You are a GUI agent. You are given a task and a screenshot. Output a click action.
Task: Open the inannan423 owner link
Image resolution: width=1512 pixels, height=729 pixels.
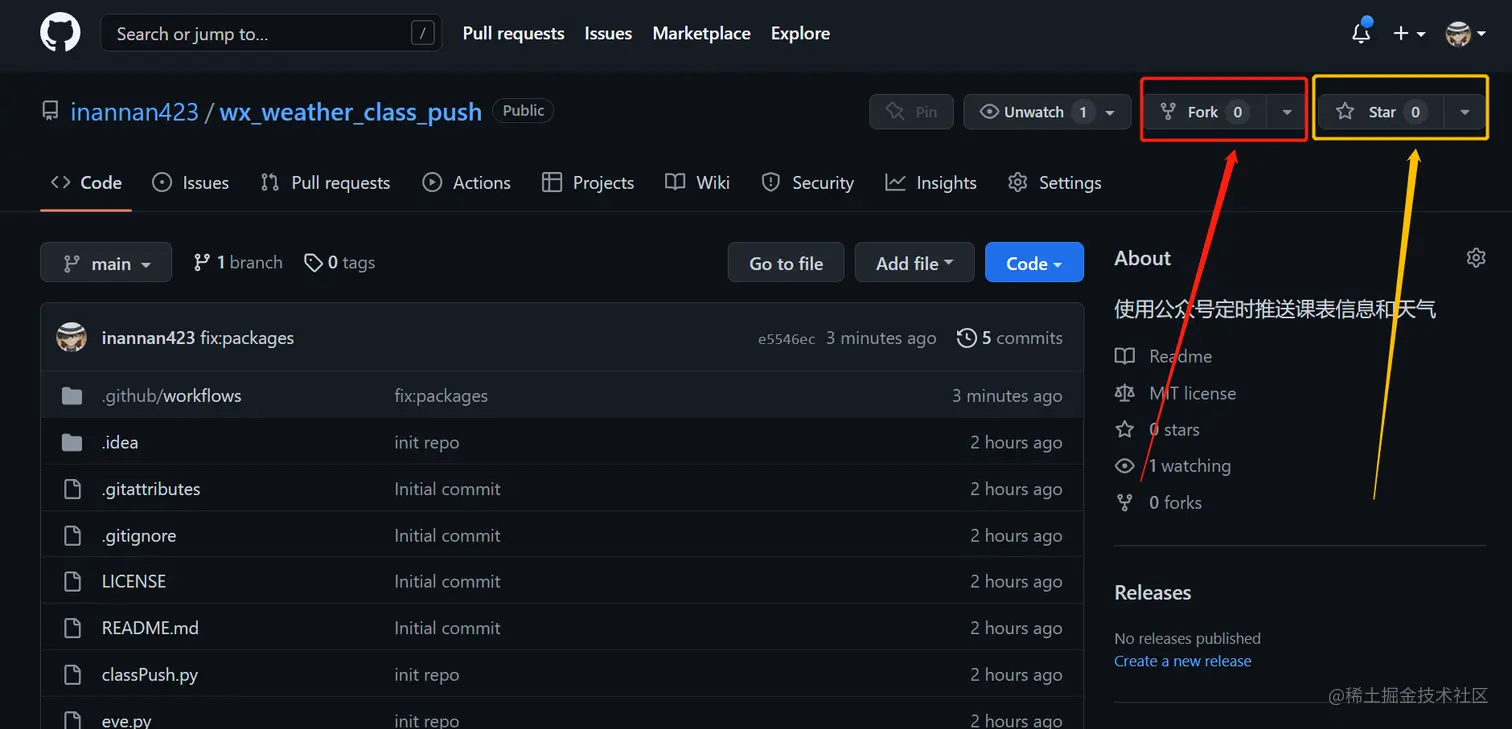pyautogui.click(x=134, y=112)
